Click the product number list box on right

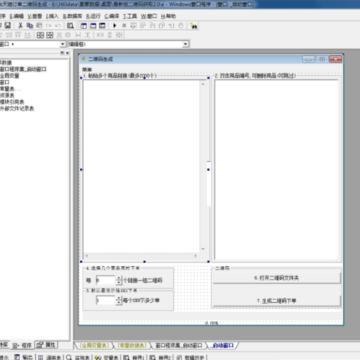click(x=277, y=169)
